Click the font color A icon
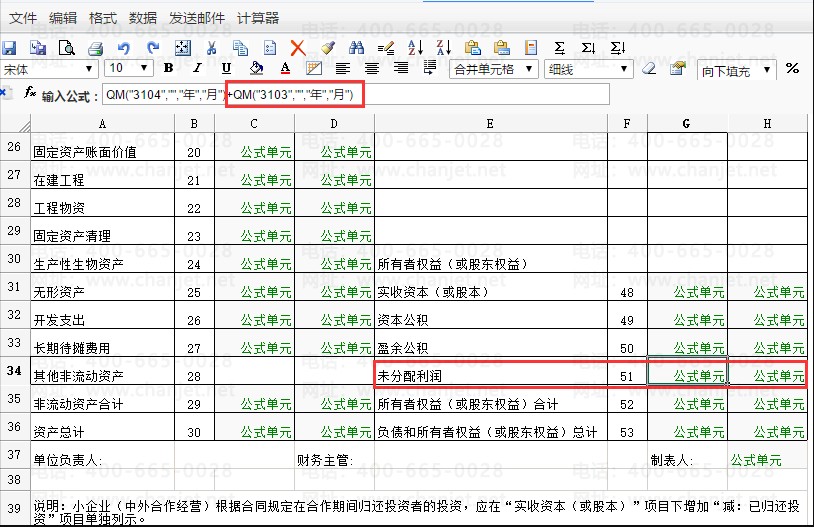 coord(285,68)
